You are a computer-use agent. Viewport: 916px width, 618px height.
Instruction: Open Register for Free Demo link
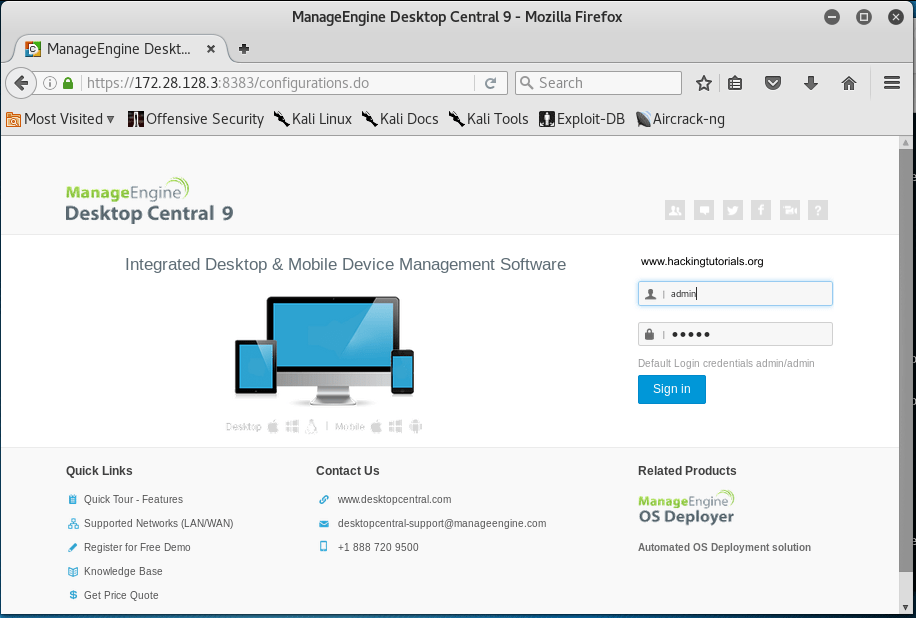click(x=137, y=547)
